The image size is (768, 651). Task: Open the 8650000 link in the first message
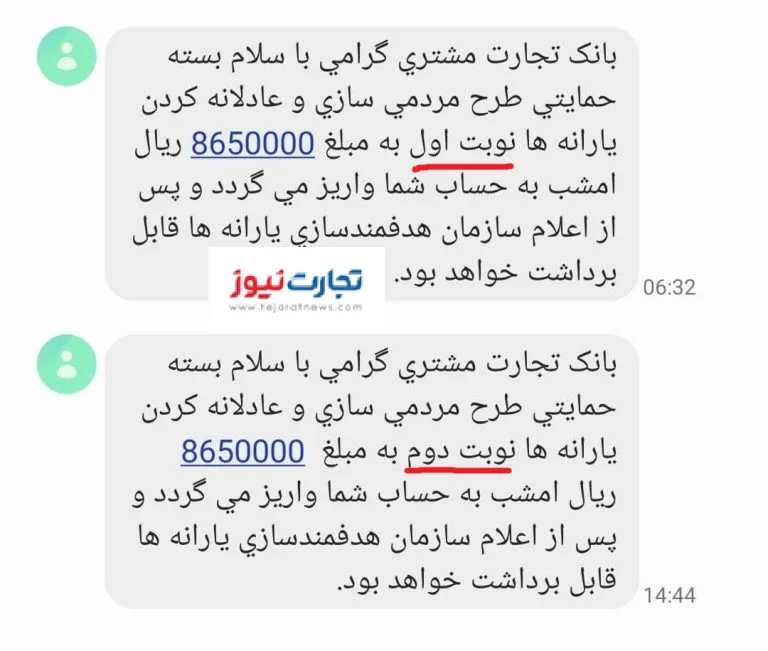coord(252,144)
